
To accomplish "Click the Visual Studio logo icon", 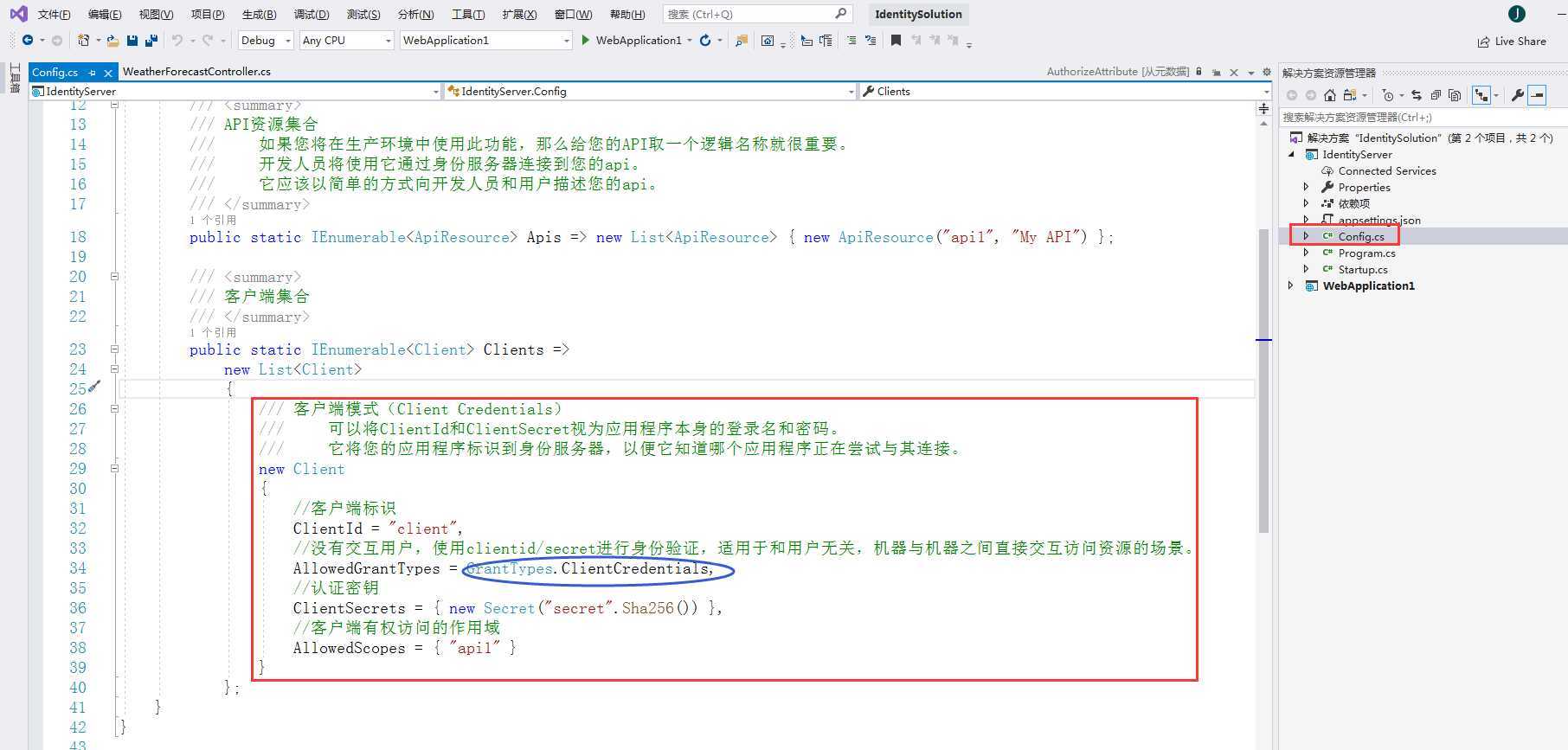I will (x=18, y=14).
